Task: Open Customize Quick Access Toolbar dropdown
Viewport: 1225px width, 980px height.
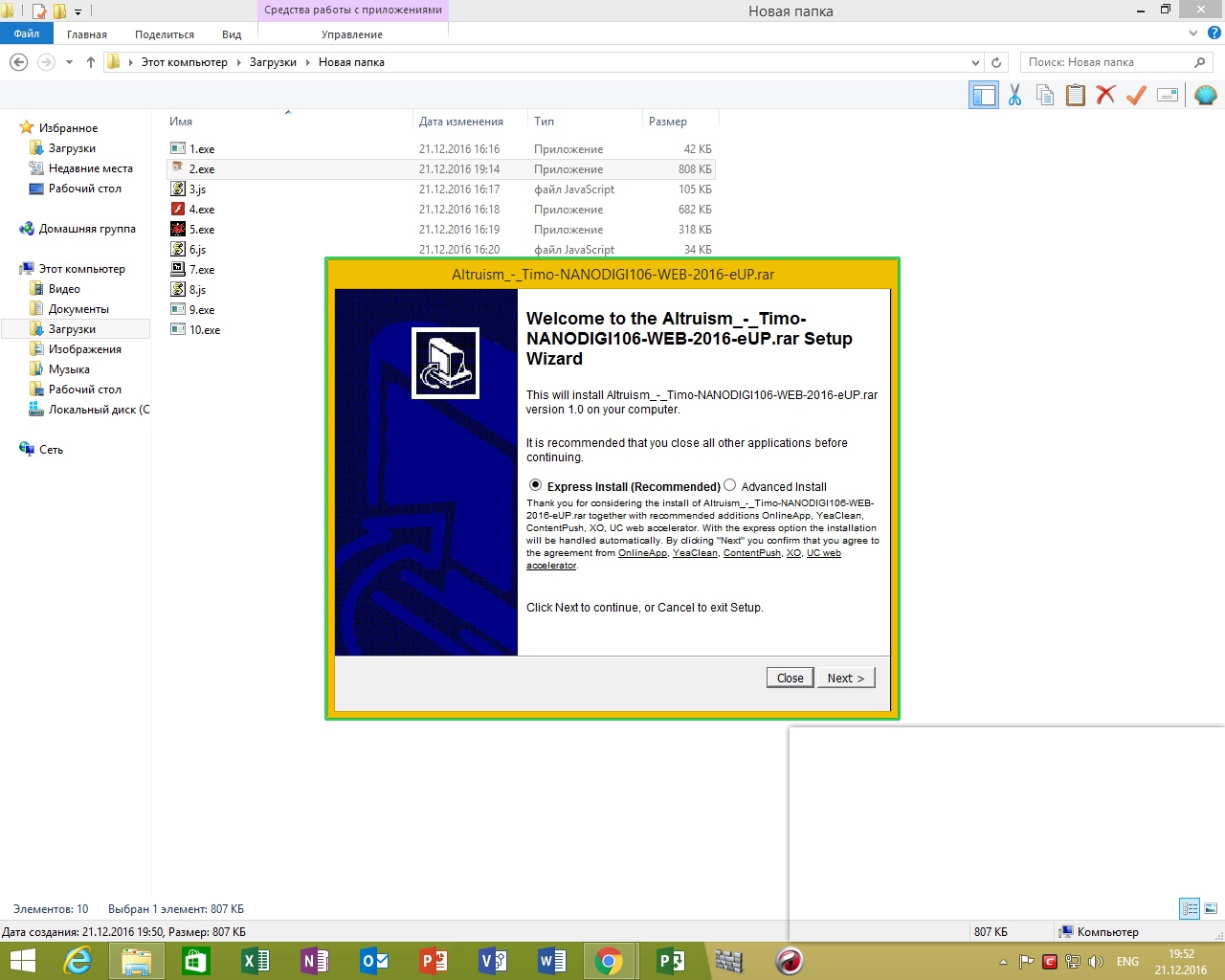Action: 78,11
